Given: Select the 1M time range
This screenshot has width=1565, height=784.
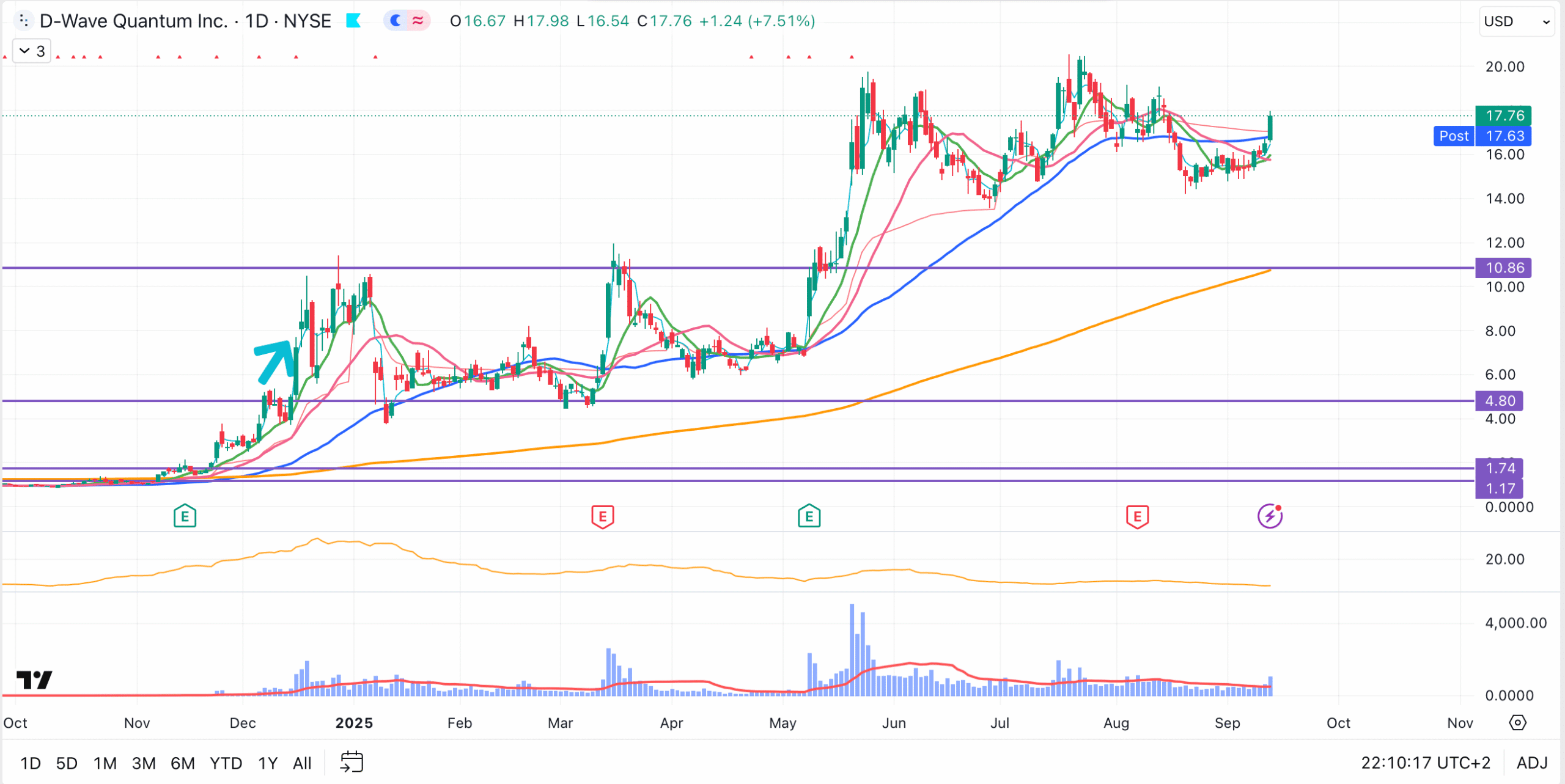Looking at the screenshot, I should pyautogui.click(x=105, y=763).
